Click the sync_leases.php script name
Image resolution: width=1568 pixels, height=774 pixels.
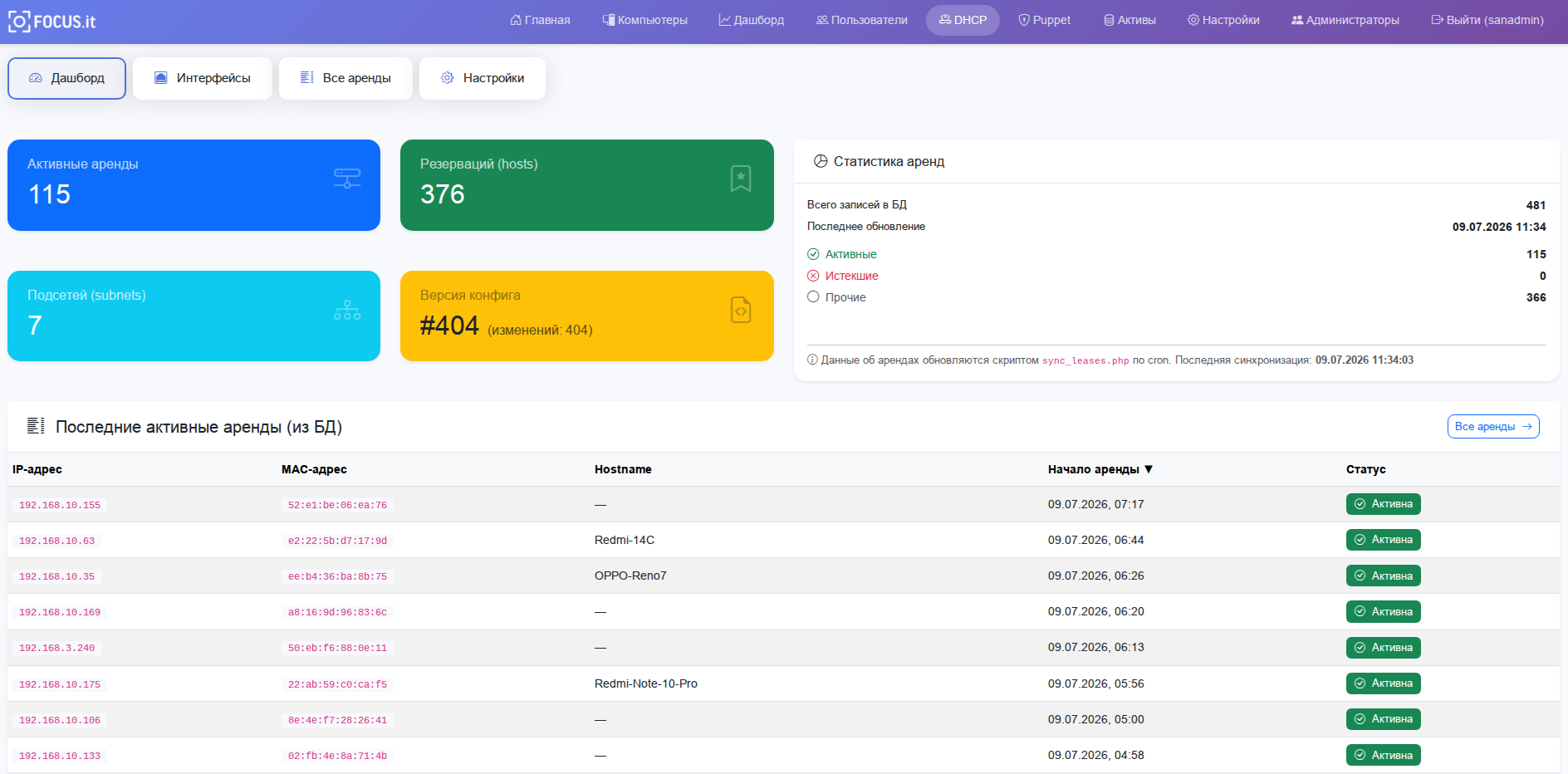pyautogui.click(x=1085, y=360)
